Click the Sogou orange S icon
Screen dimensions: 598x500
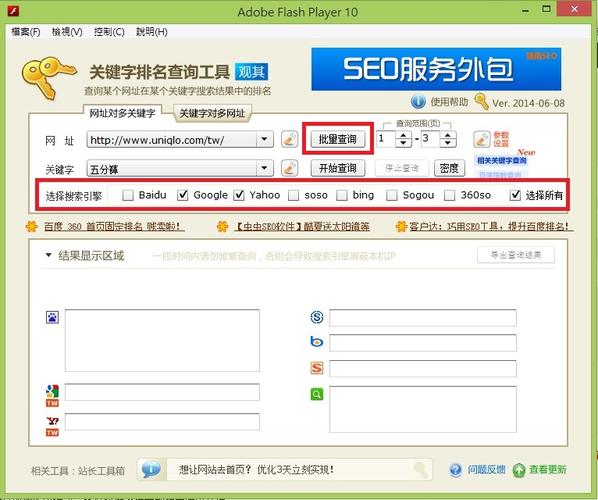(x=317, y=368)
